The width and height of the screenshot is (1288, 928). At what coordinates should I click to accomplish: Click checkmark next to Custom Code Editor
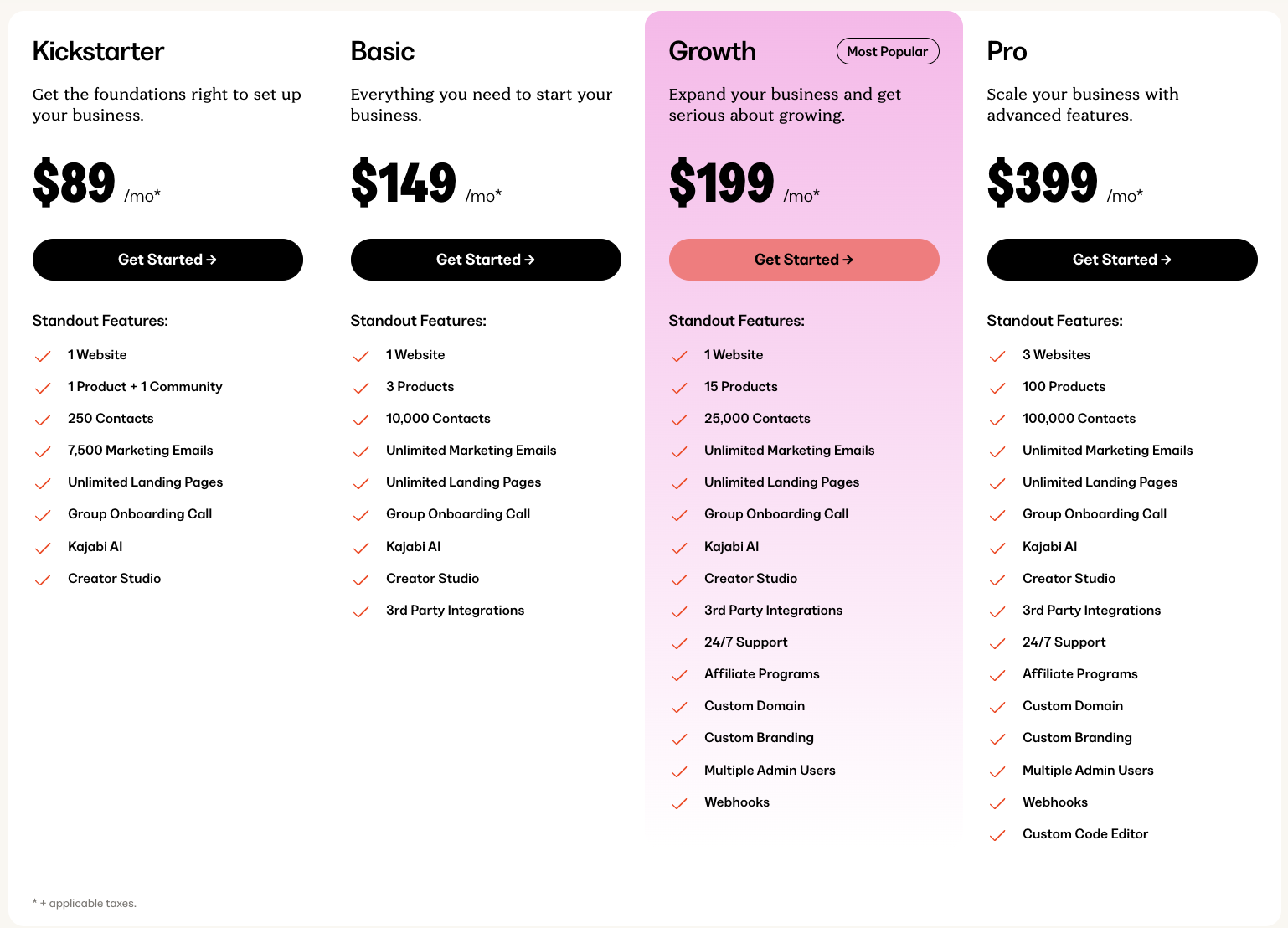click(x=997, y=835)
